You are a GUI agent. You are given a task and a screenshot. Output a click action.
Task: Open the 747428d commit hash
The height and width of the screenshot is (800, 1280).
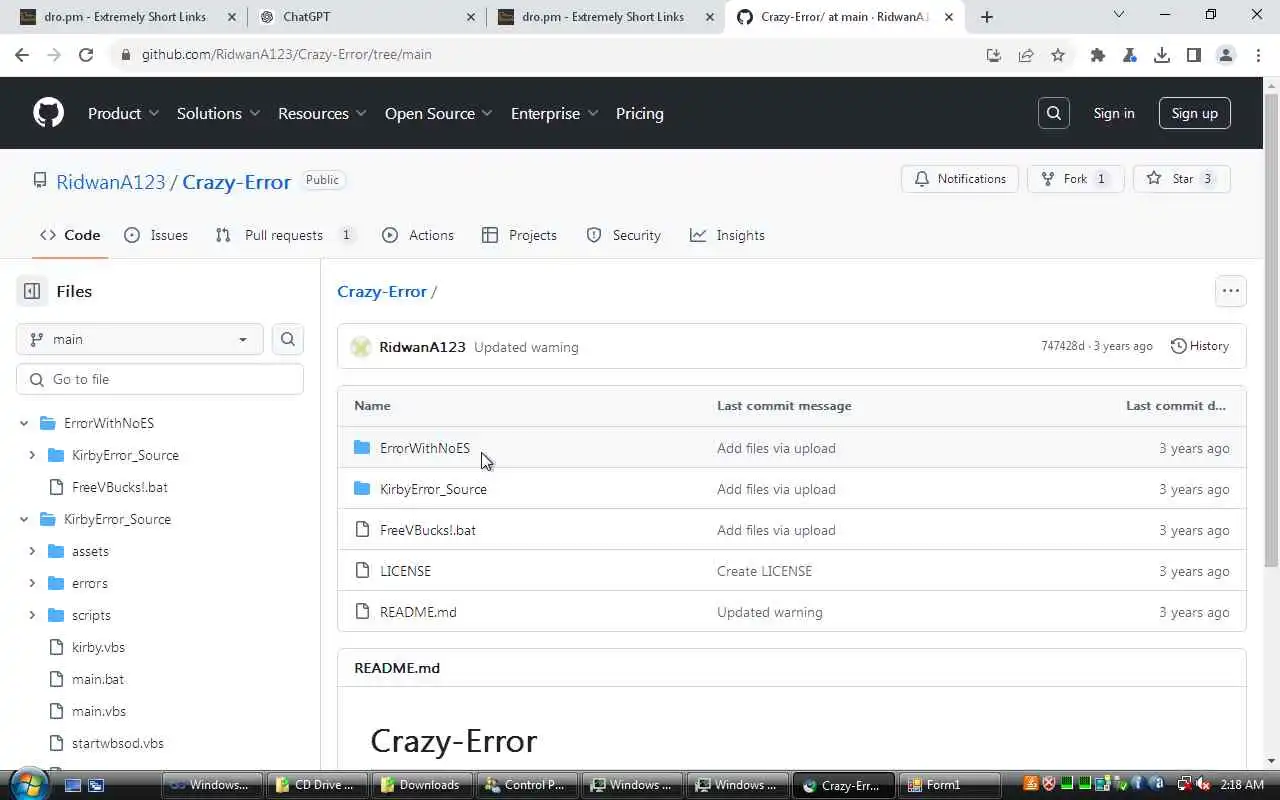[1062, 346]
